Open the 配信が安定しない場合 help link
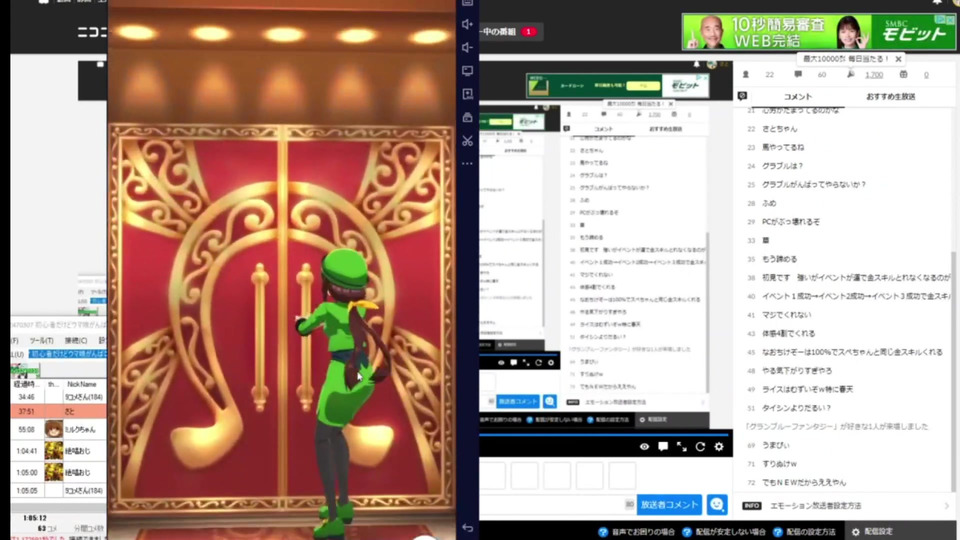This screenshot has height=540, width=960. [724, 531]
